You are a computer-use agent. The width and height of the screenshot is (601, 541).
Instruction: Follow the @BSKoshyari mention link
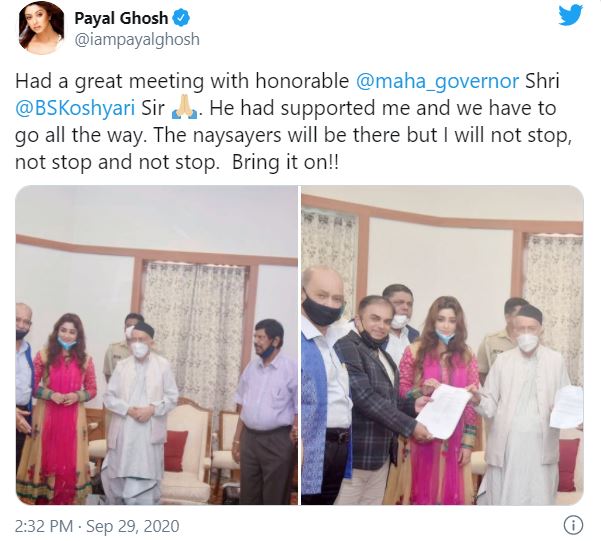pyautogui.click(x=75, y=109)
